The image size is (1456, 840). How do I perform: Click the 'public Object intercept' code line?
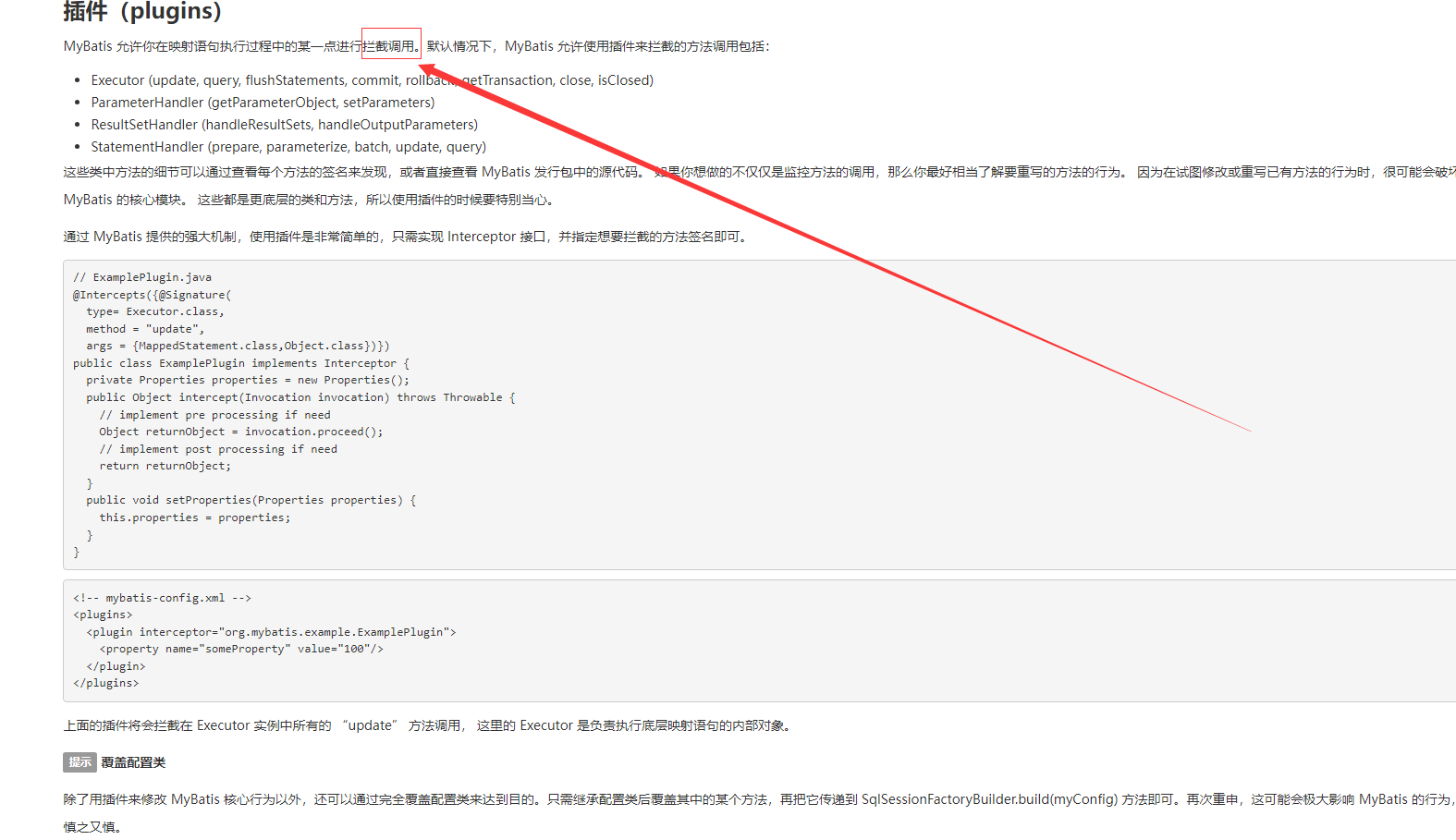point(300,397)
